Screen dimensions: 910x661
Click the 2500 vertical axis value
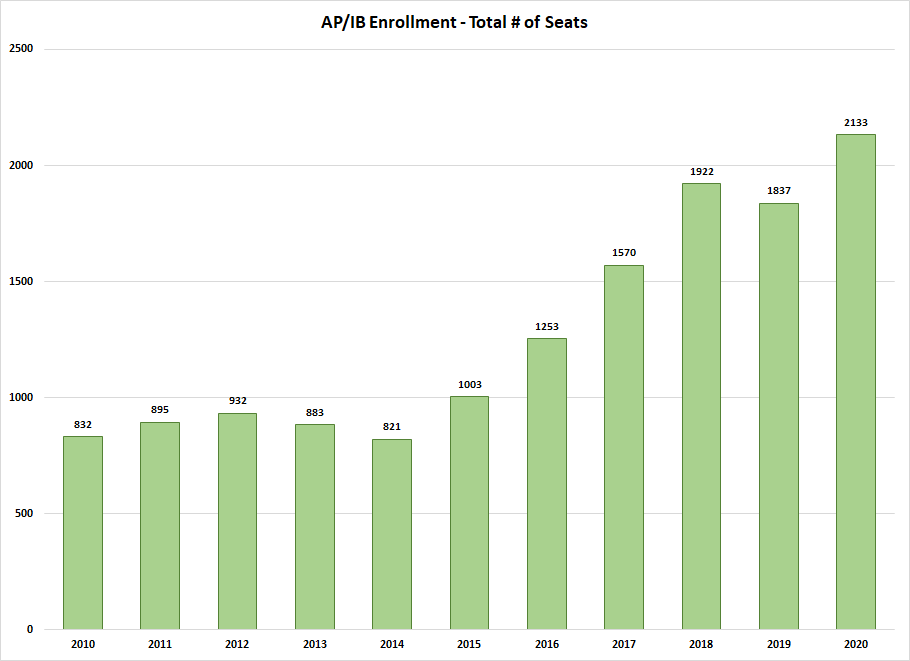[21, 49]
